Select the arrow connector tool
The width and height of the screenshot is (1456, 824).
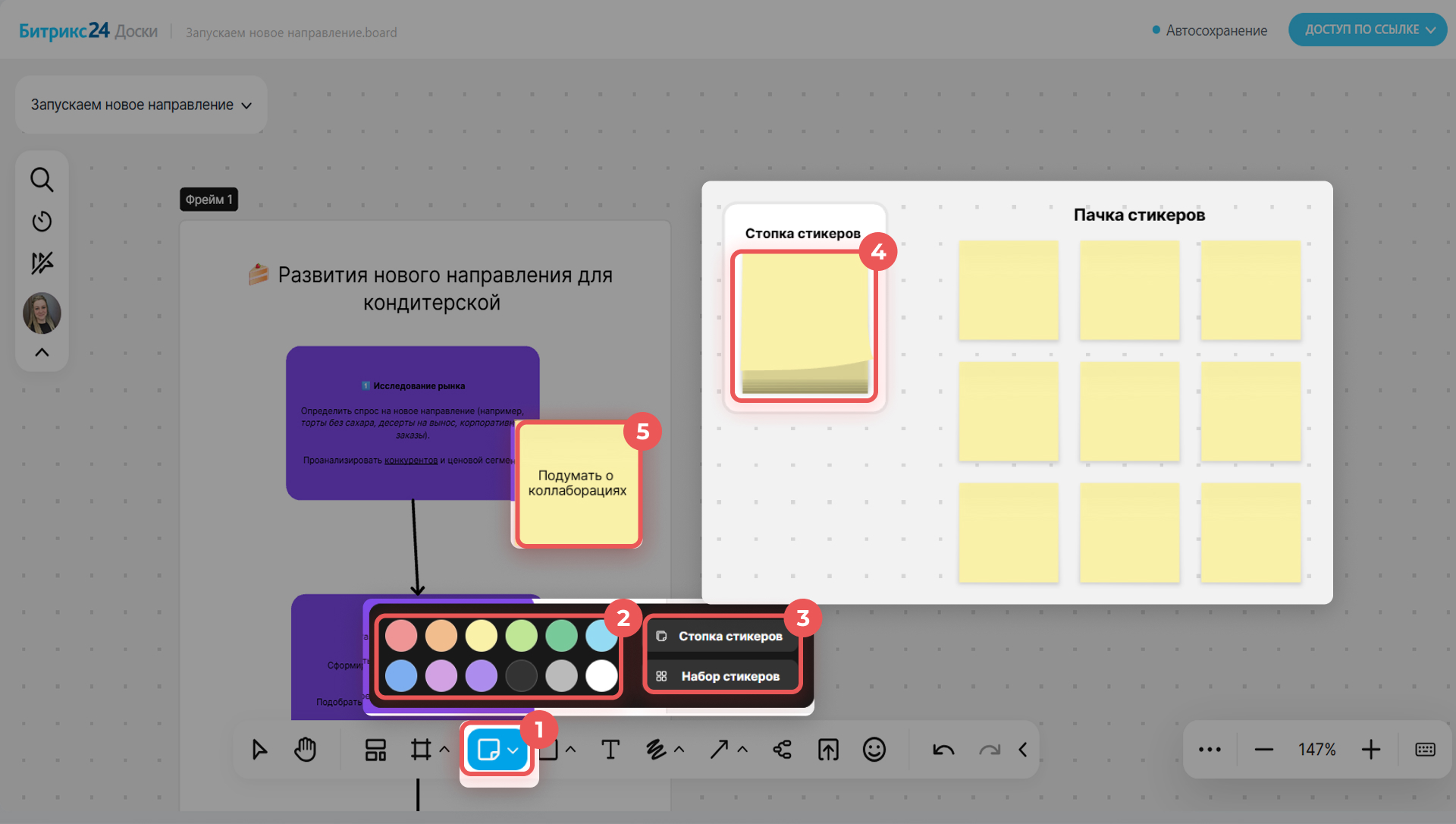719,750
